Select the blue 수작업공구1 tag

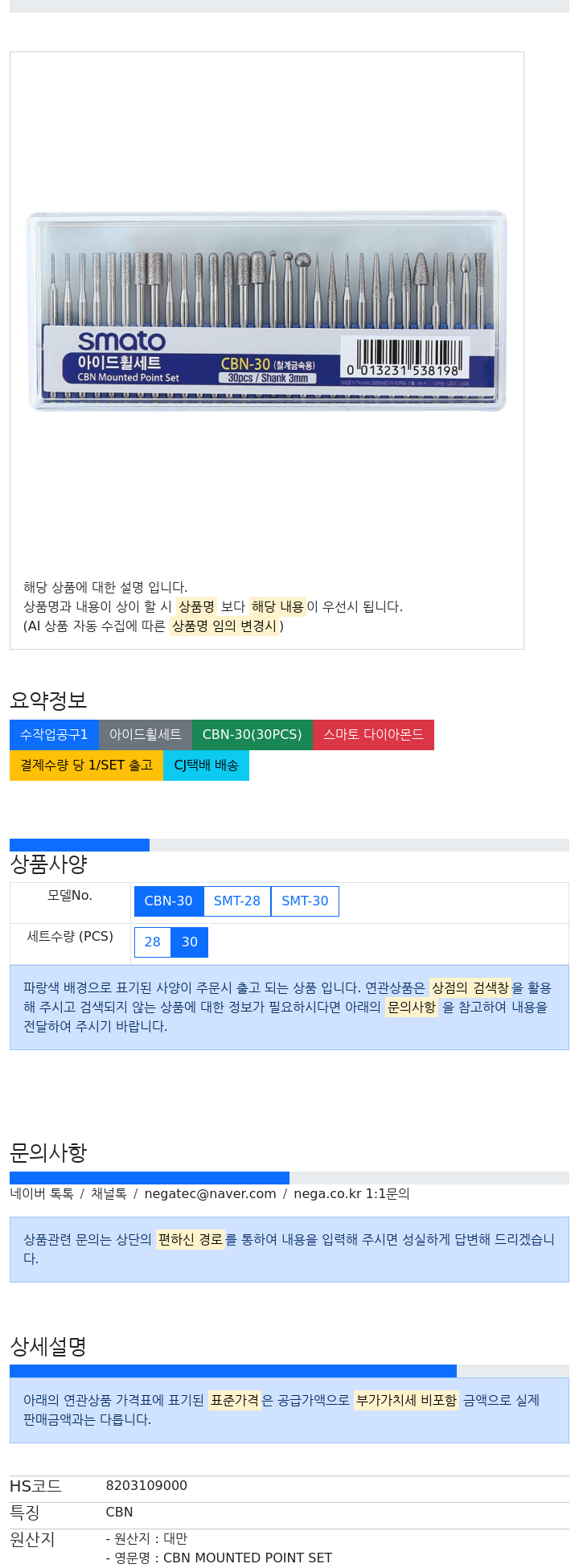[54, 735]
